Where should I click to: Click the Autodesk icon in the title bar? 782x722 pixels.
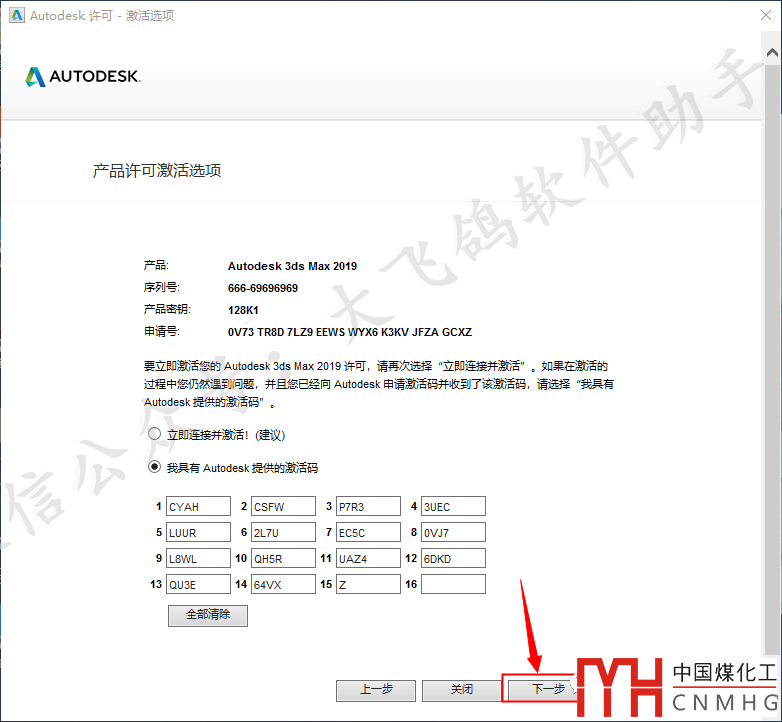click(x=16, y=16)
